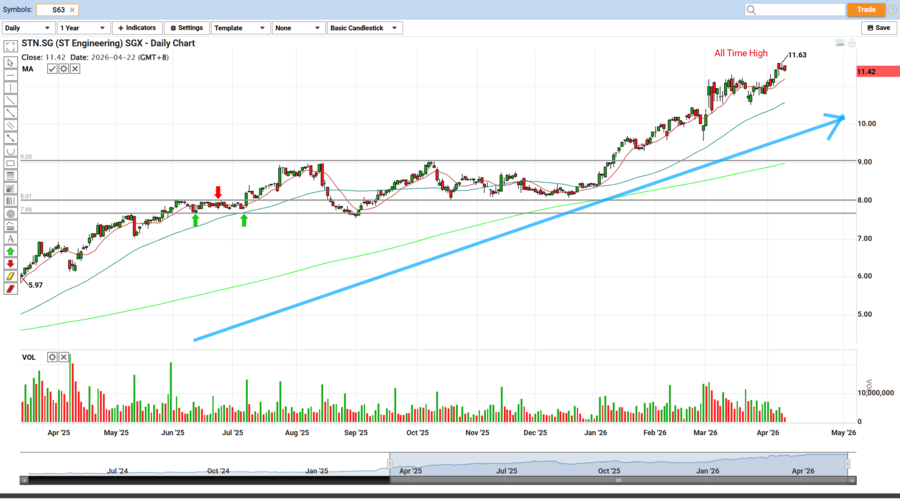The width and height of the screenshot is (900, 499).
Task: Toggle MA indicator visibility checkmark
Action: coord(52,68)
